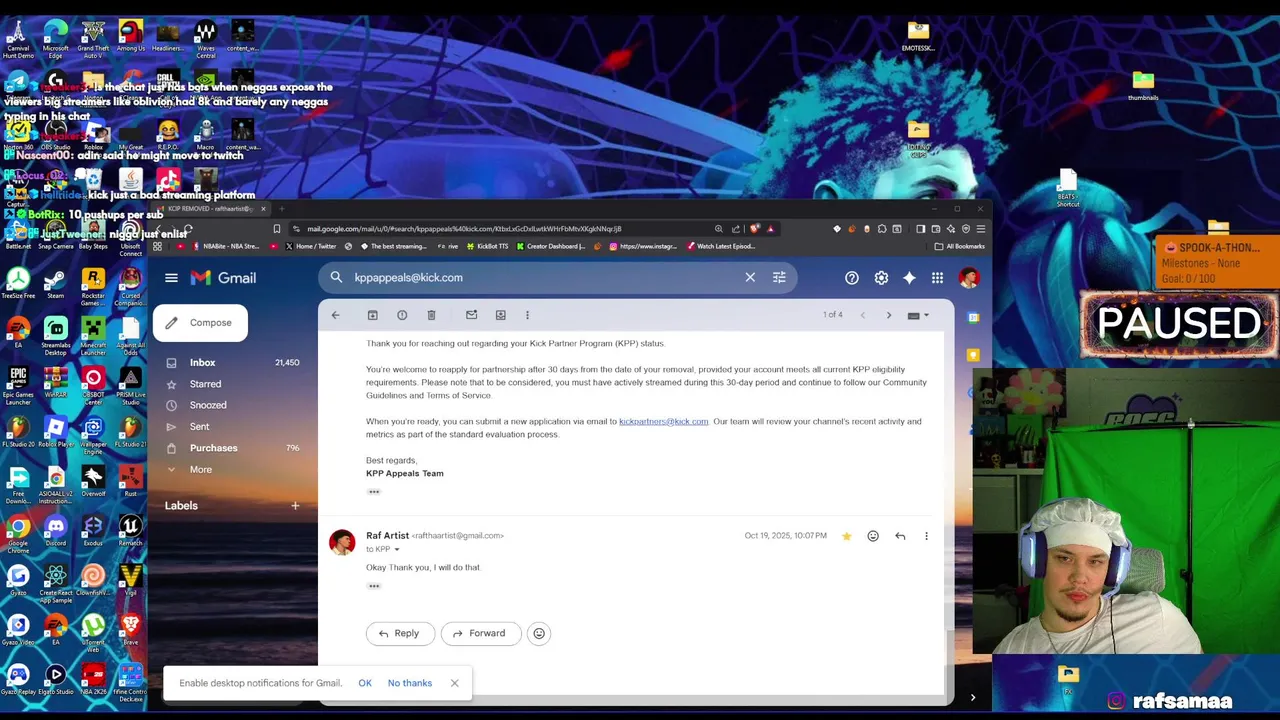
Task: Open All Bookmarks folder
Action: pyautogui.click(x=959, y=246)
